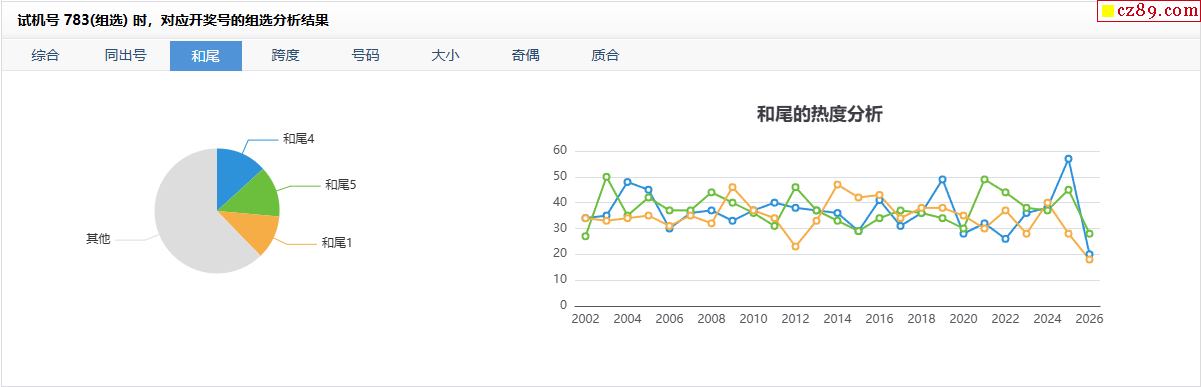
Task: Click the green peak point at 2003
Action: pyautogui.click(x=606, y=177)
